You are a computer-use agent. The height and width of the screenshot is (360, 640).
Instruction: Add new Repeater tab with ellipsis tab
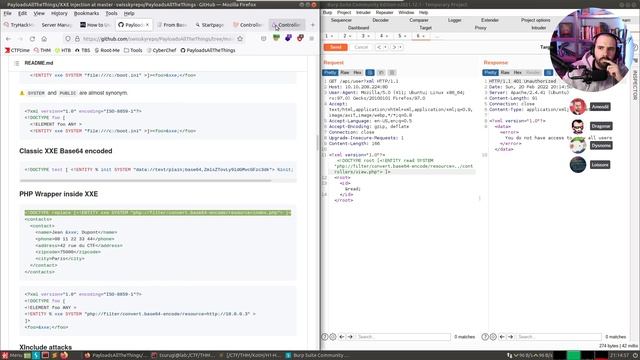[436, 36]
